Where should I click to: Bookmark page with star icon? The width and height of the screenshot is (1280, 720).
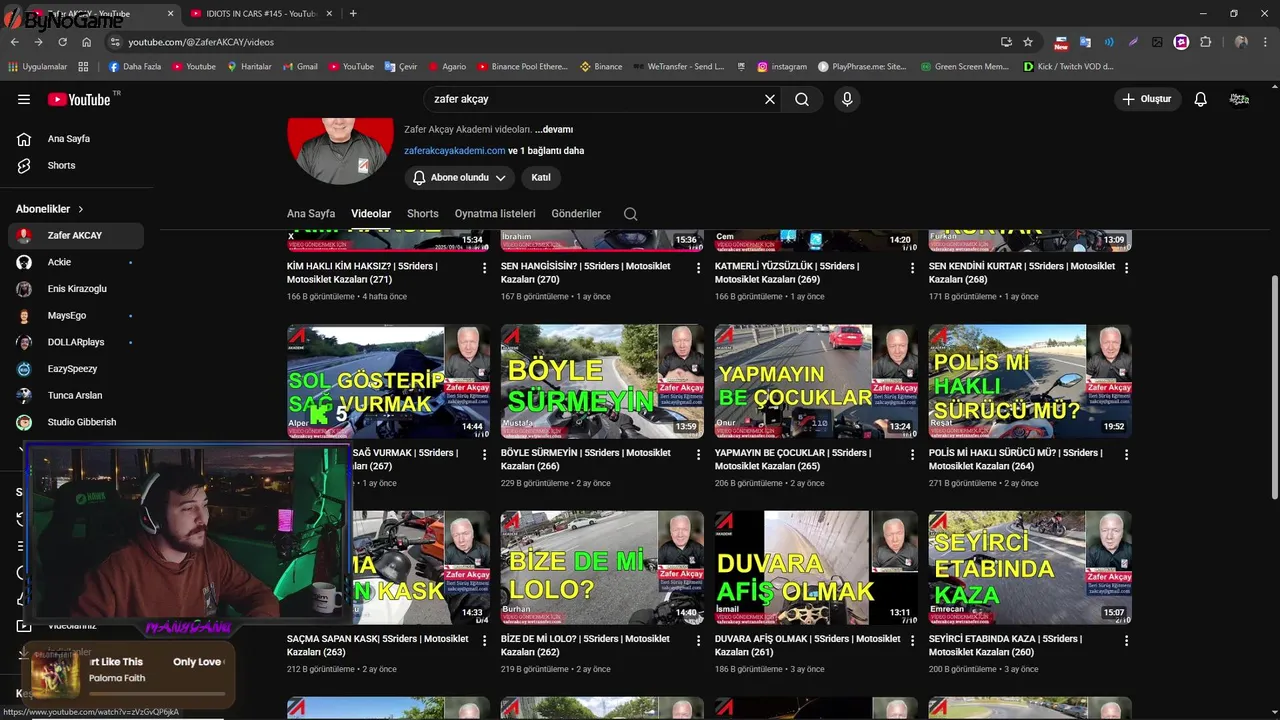[x=1028, y=42]
